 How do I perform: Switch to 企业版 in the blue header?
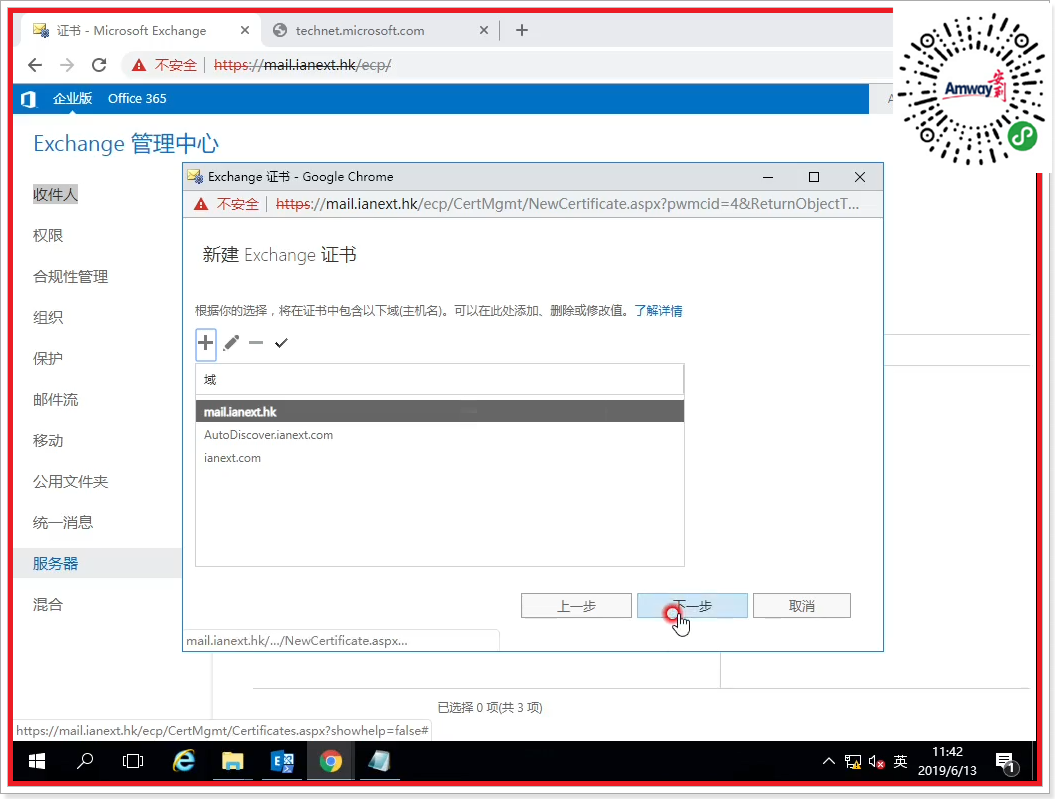point(73,98)
